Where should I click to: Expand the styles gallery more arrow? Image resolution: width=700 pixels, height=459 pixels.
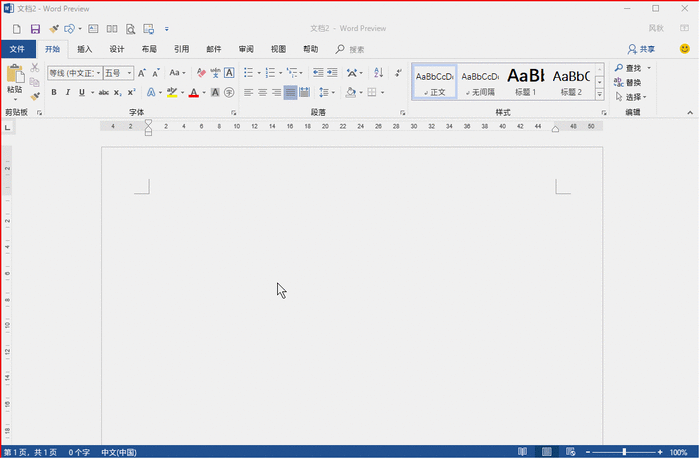point(600,94)
